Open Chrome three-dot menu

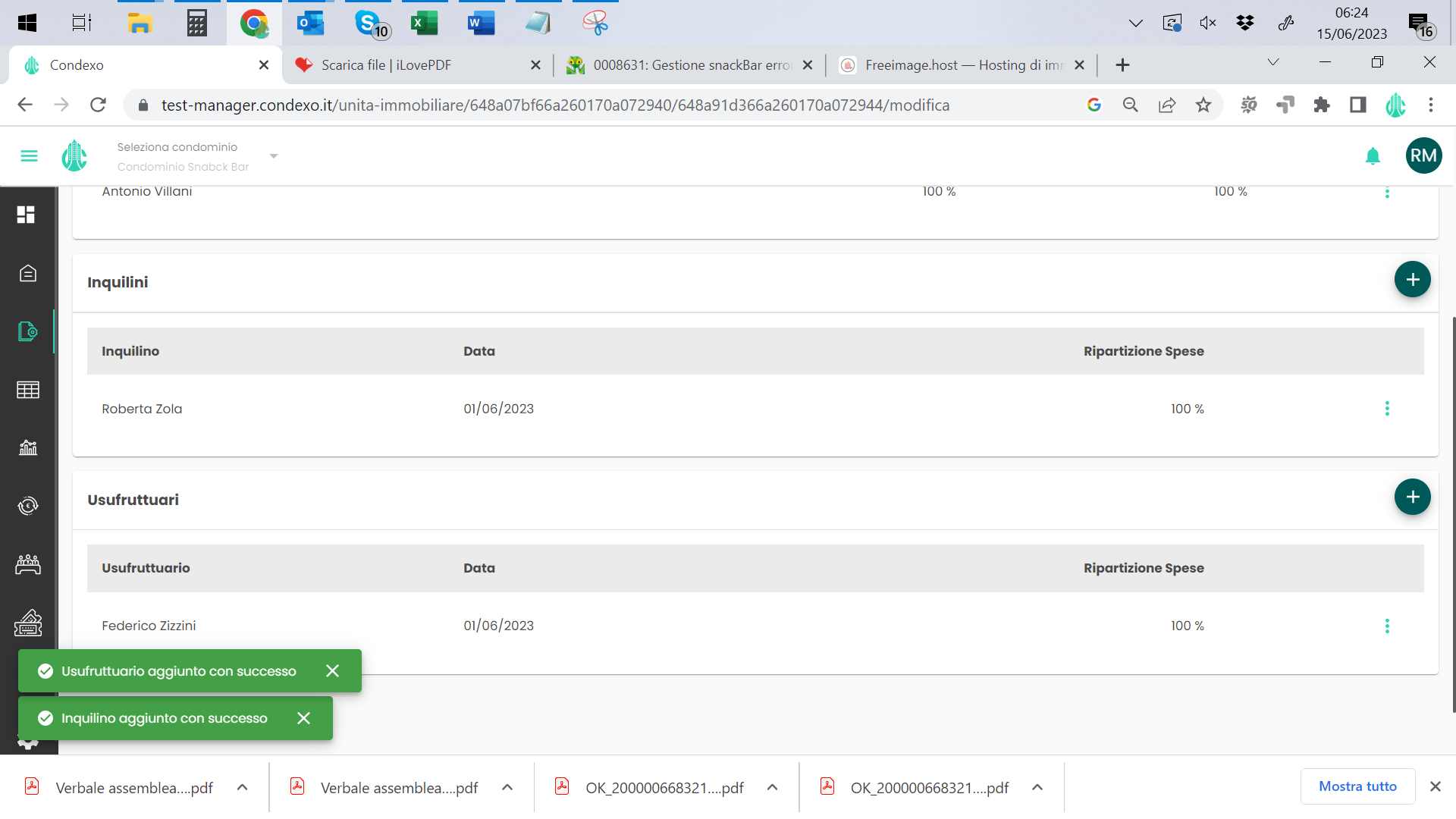pos(1431,105)
